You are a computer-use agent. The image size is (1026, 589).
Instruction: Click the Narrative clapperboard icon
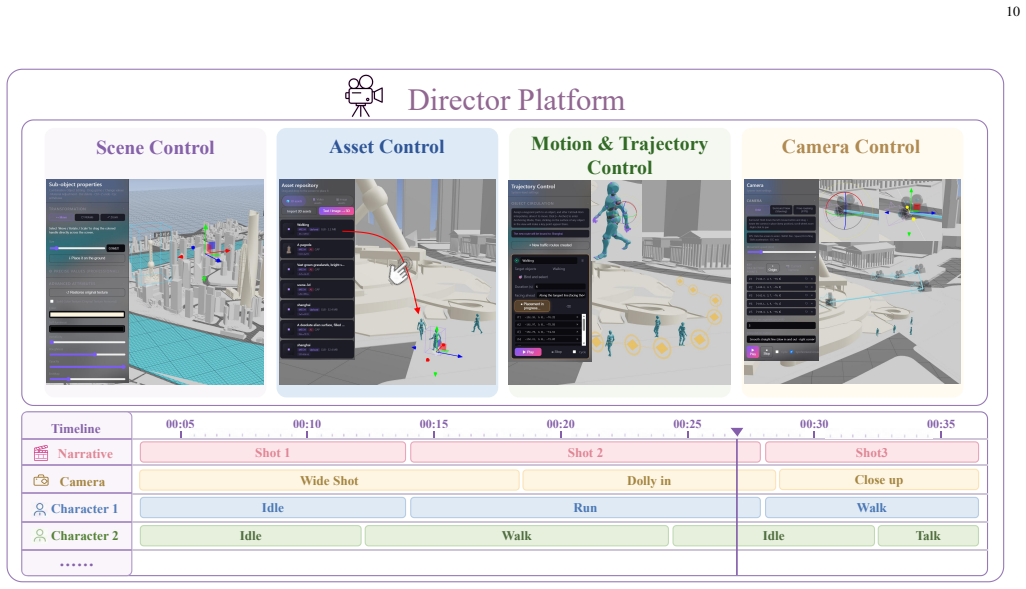point(41,453)
